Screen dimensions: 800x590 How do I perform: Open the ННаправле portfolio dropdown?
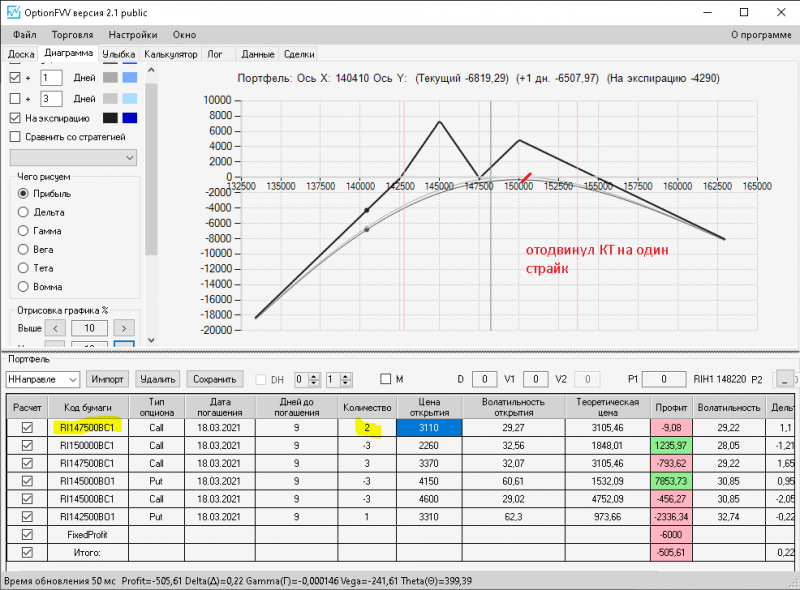click(43, 379)
